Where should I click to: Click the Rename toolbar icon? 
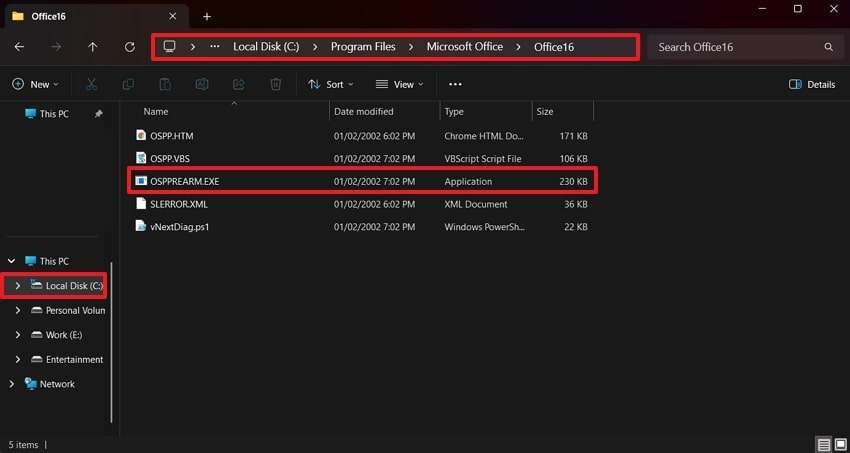(202, 85)
